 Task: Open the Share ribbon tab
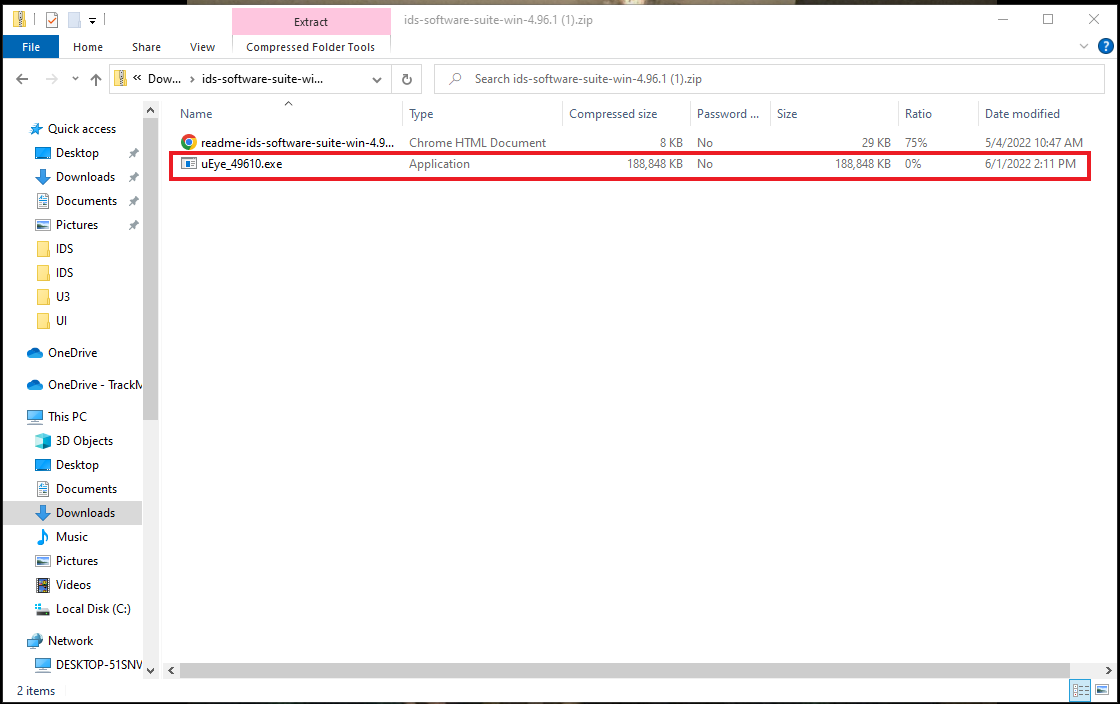(146, 47)
